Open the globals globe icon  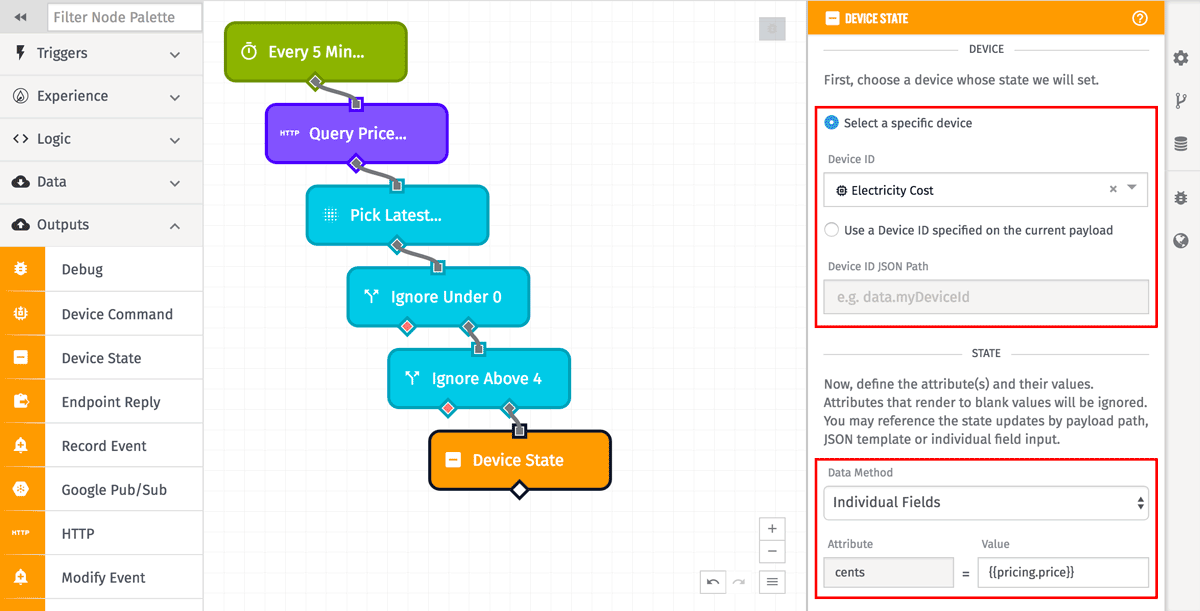tap(1181, 240)
